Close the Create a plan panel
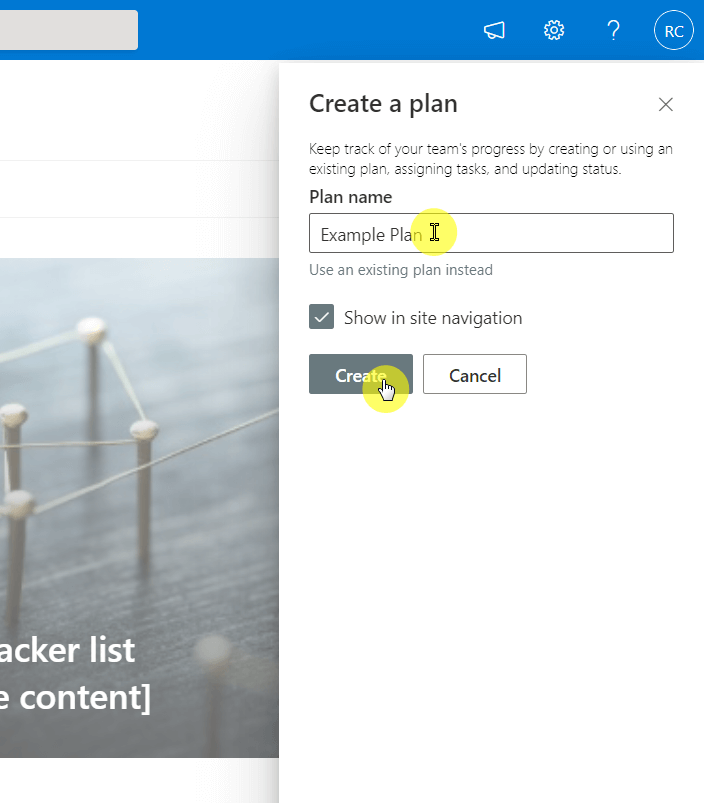Viewport: 704px width, 803px height. pyautogui.click(x=666, y=104)
